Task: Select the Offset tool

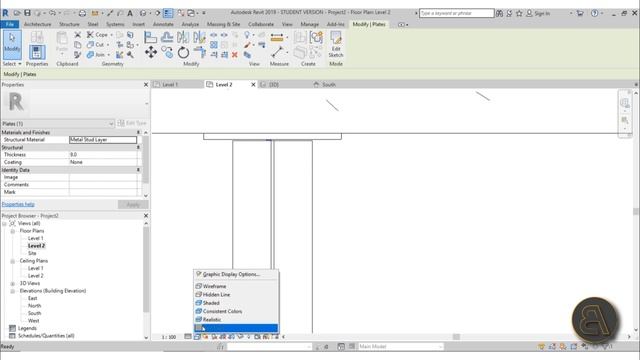Action: pyautogui.click(x=167, y=38)
